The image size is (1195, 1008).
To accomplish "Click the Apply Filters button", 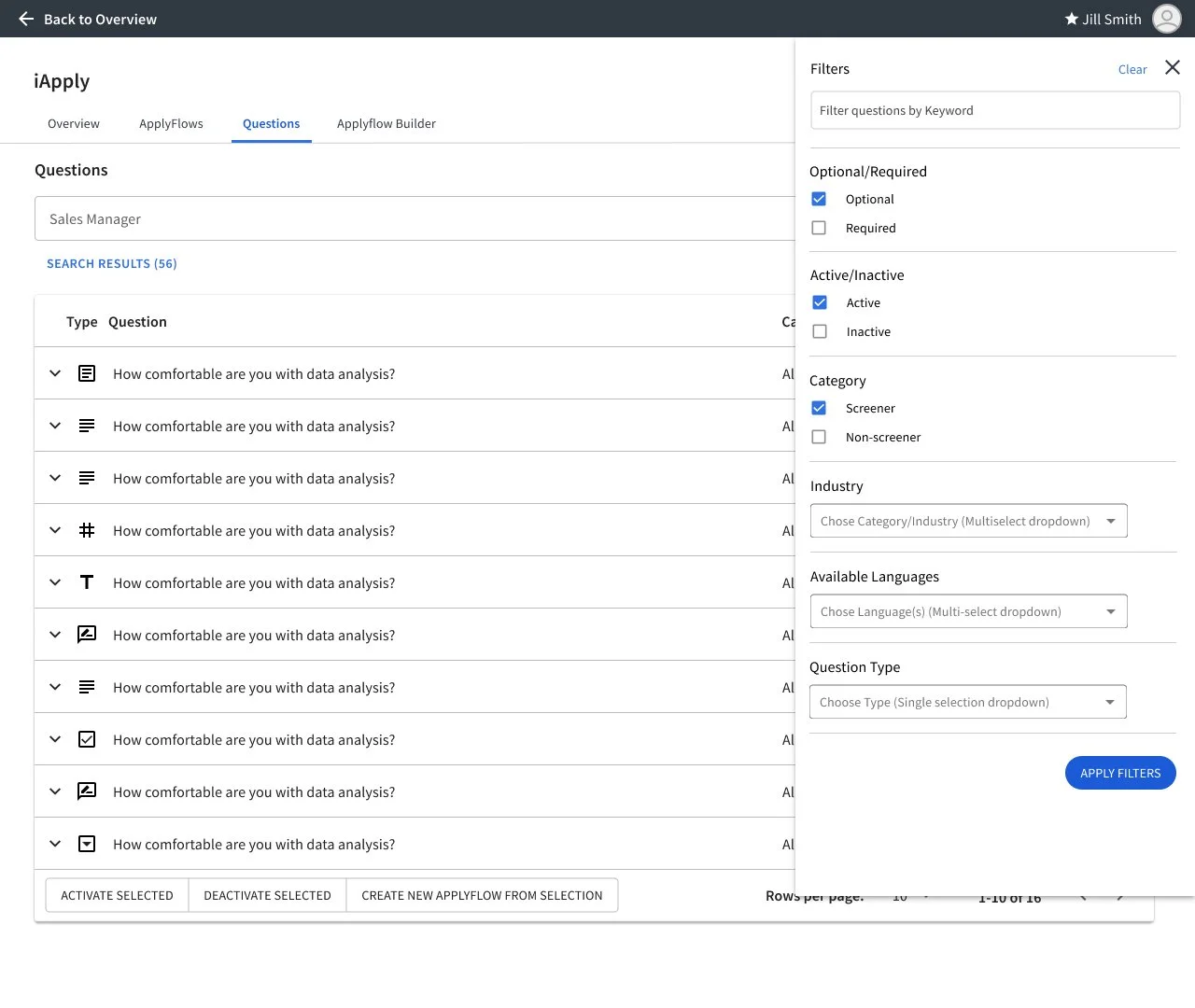I will pyautogui.click(x=1120, y=773).
